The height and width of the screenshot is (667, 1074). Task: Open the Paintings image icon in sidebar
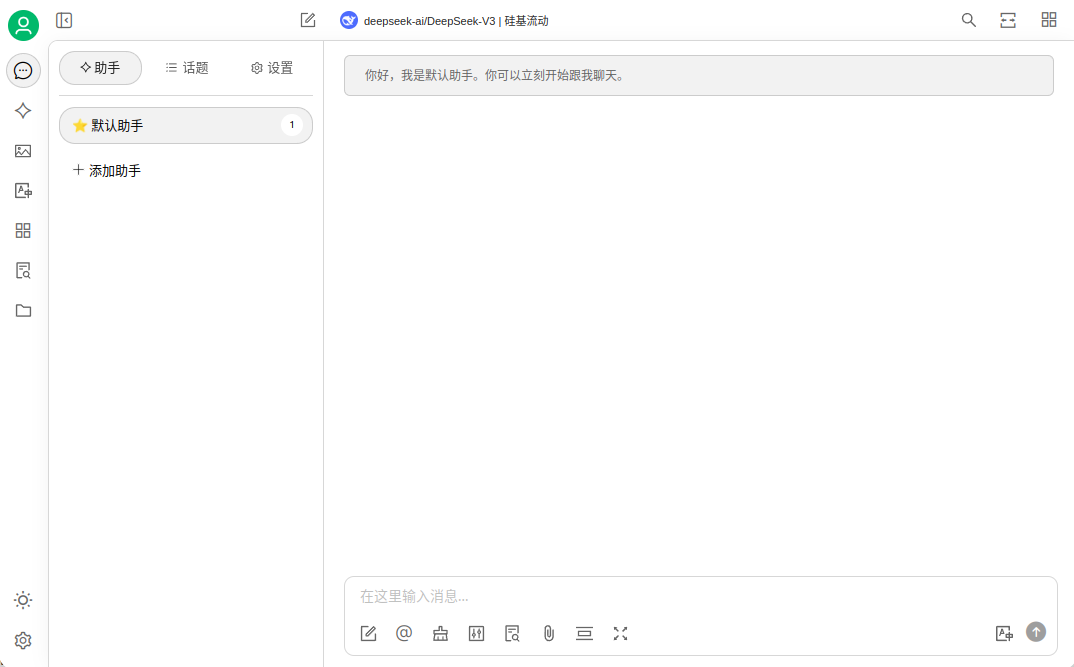23,151
